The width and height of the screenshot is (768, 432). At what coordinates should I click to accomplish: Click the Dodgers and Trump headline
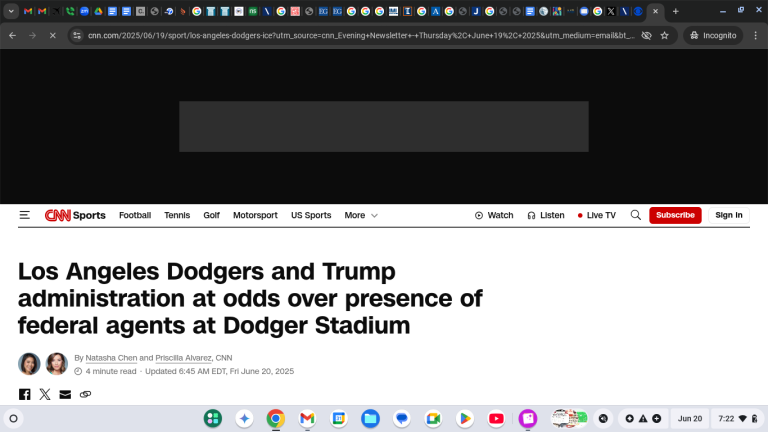(250, 298)
